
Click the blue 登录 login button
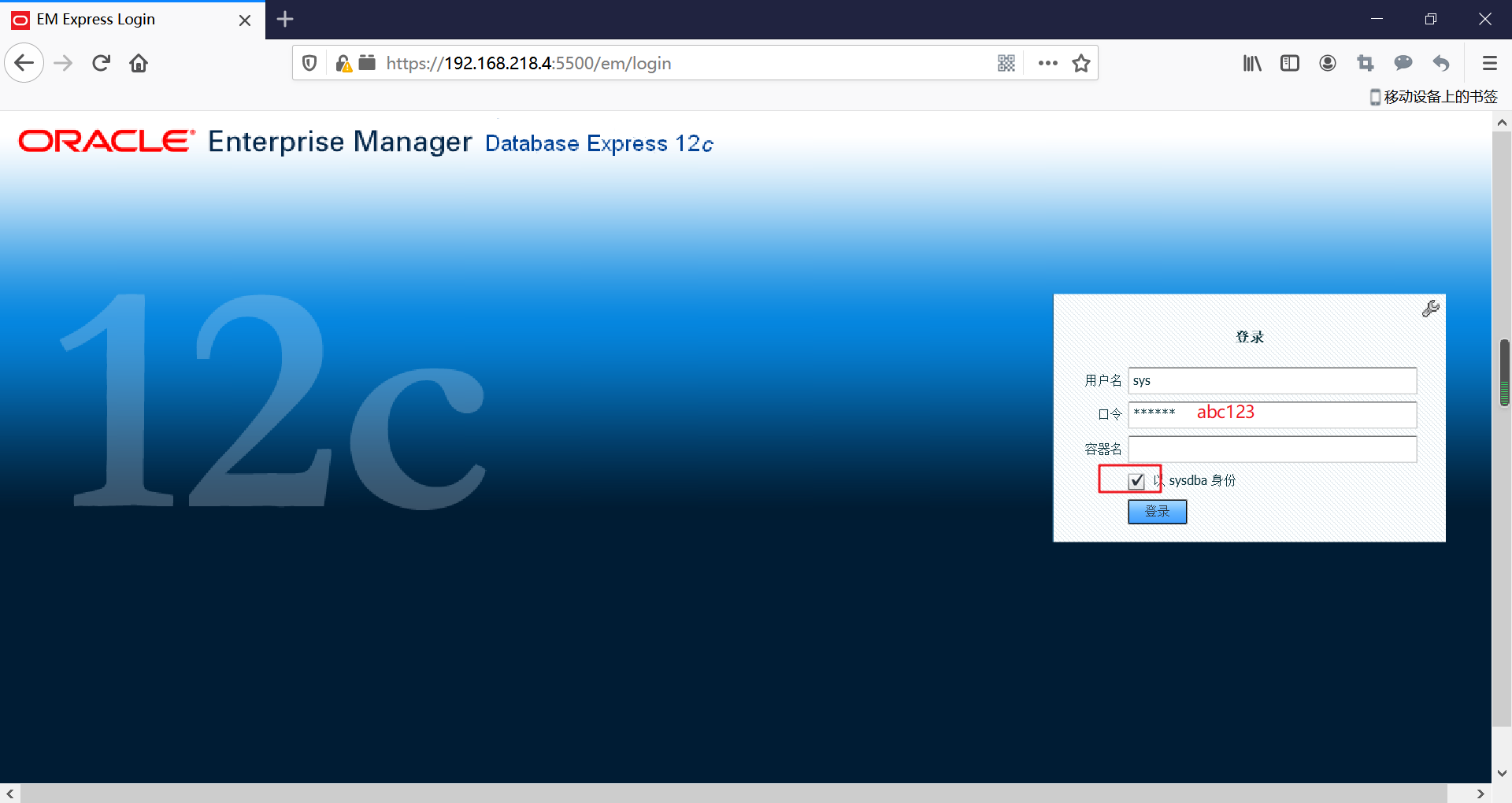pyautogui.click(x=1158, y=512)
